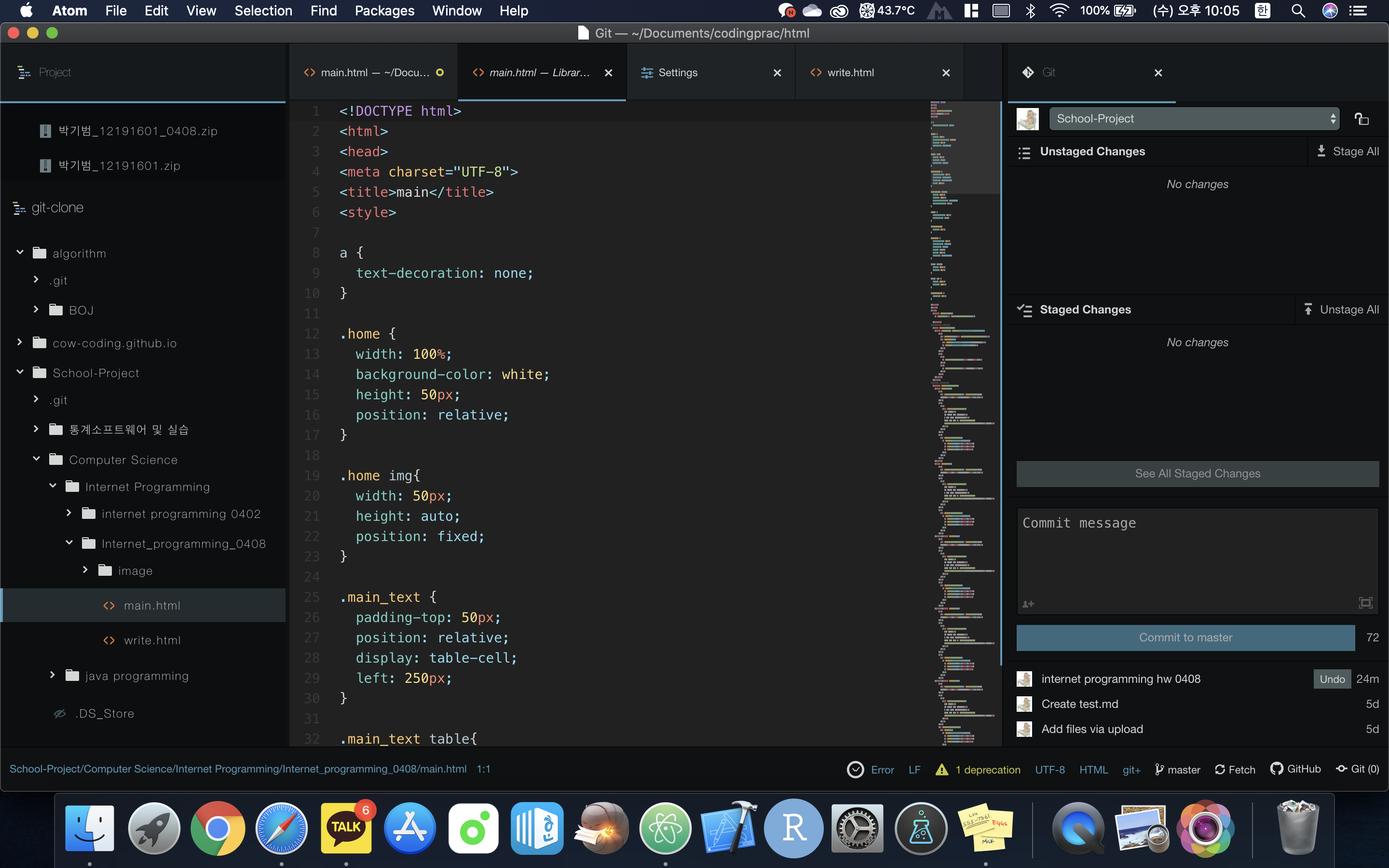Viewport: 1389px width, 868px height.
Task: Open the Packages menu
Action: pos(384,10)
